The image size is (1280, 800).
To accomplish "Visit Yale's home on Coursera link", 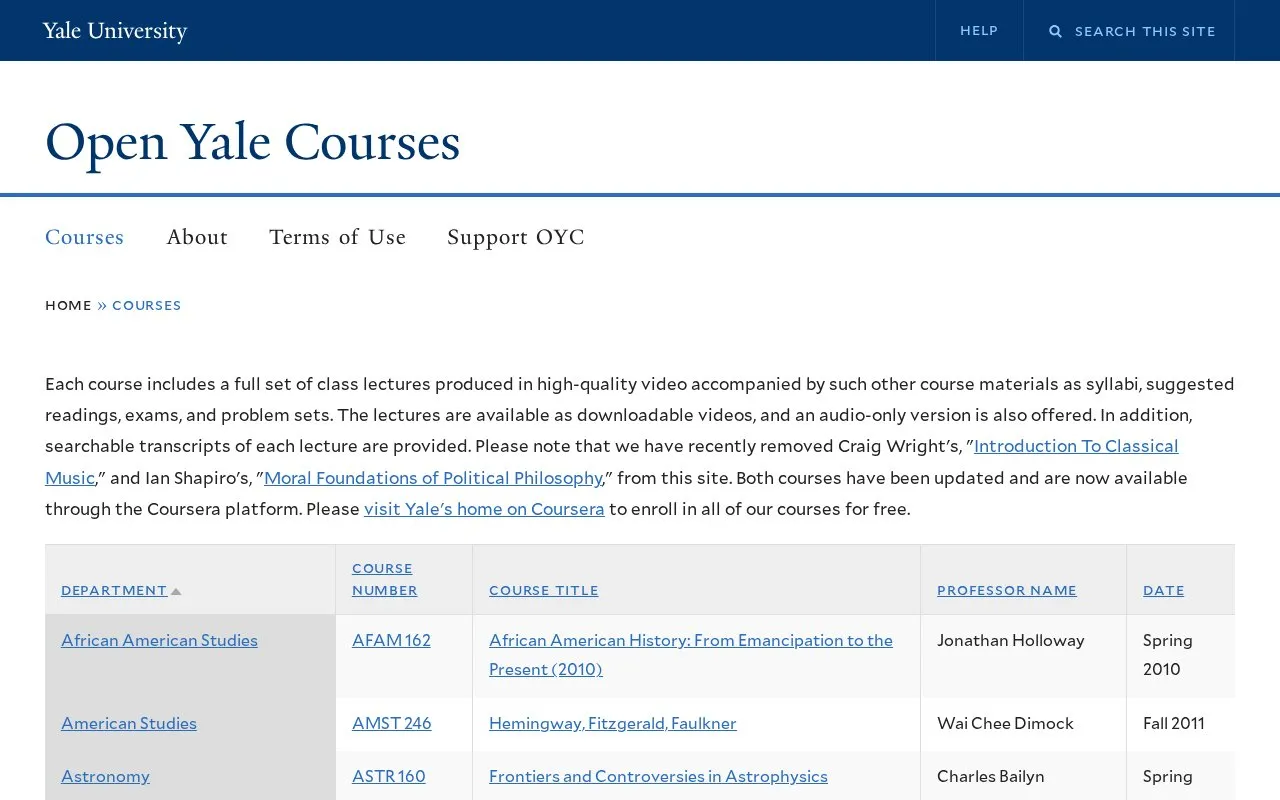I will click(484, 509).
